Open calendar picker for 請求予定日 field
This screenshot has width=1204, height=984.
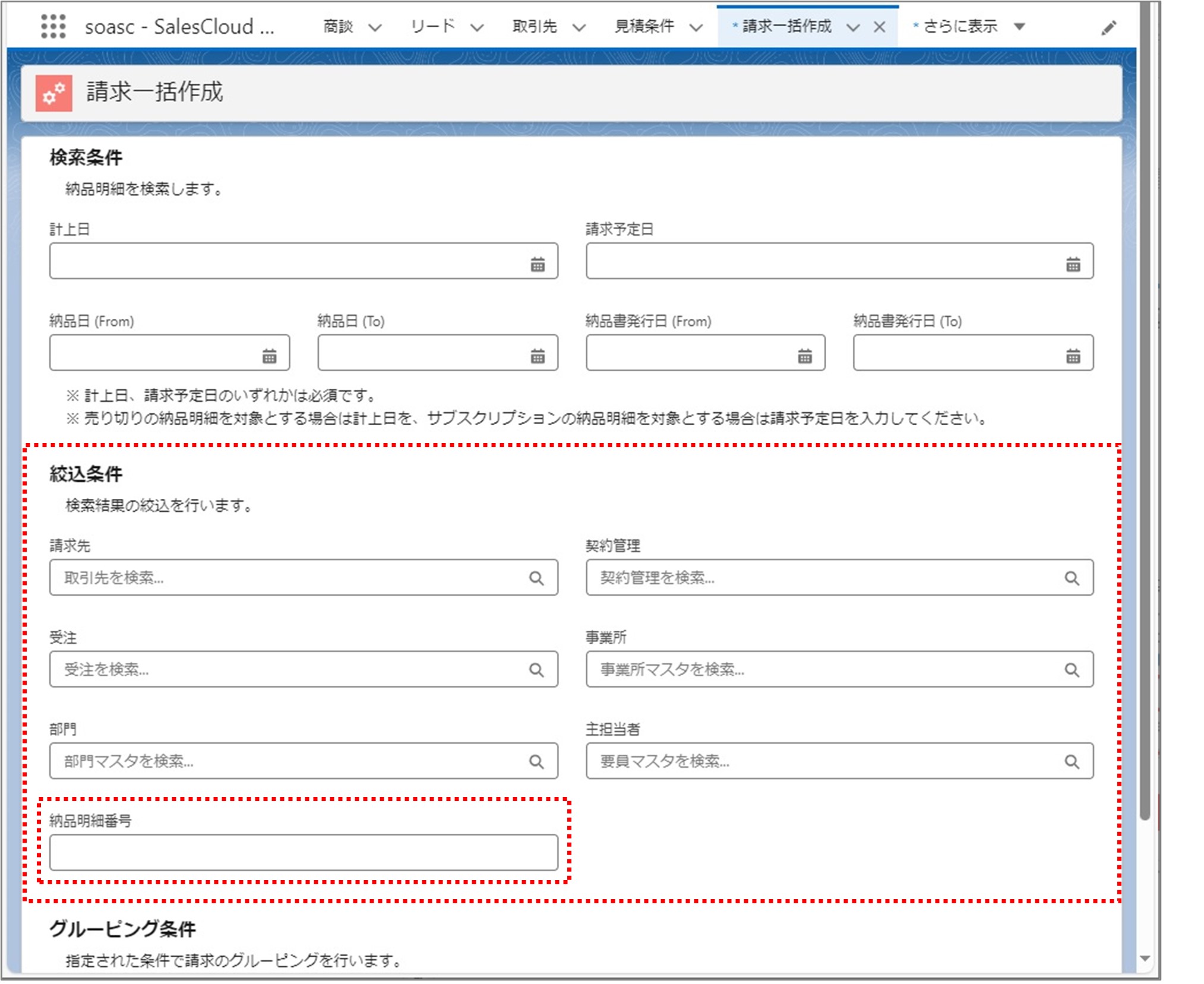click(1073, 264)
